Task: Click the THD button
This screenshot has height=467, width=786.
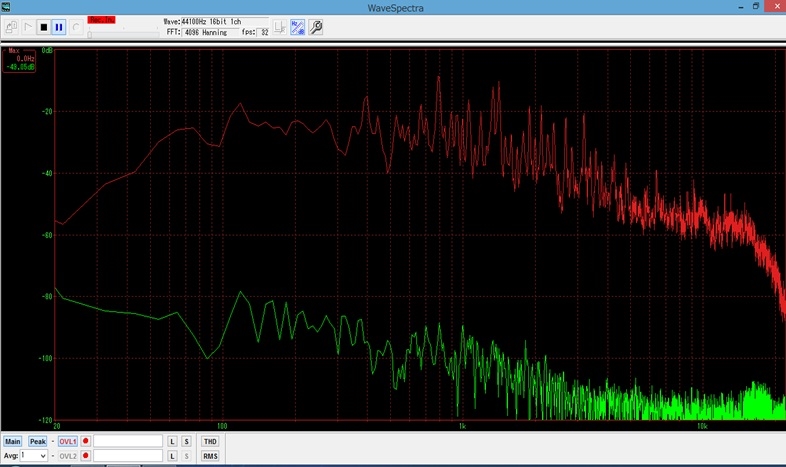Action: pos(210,441)
